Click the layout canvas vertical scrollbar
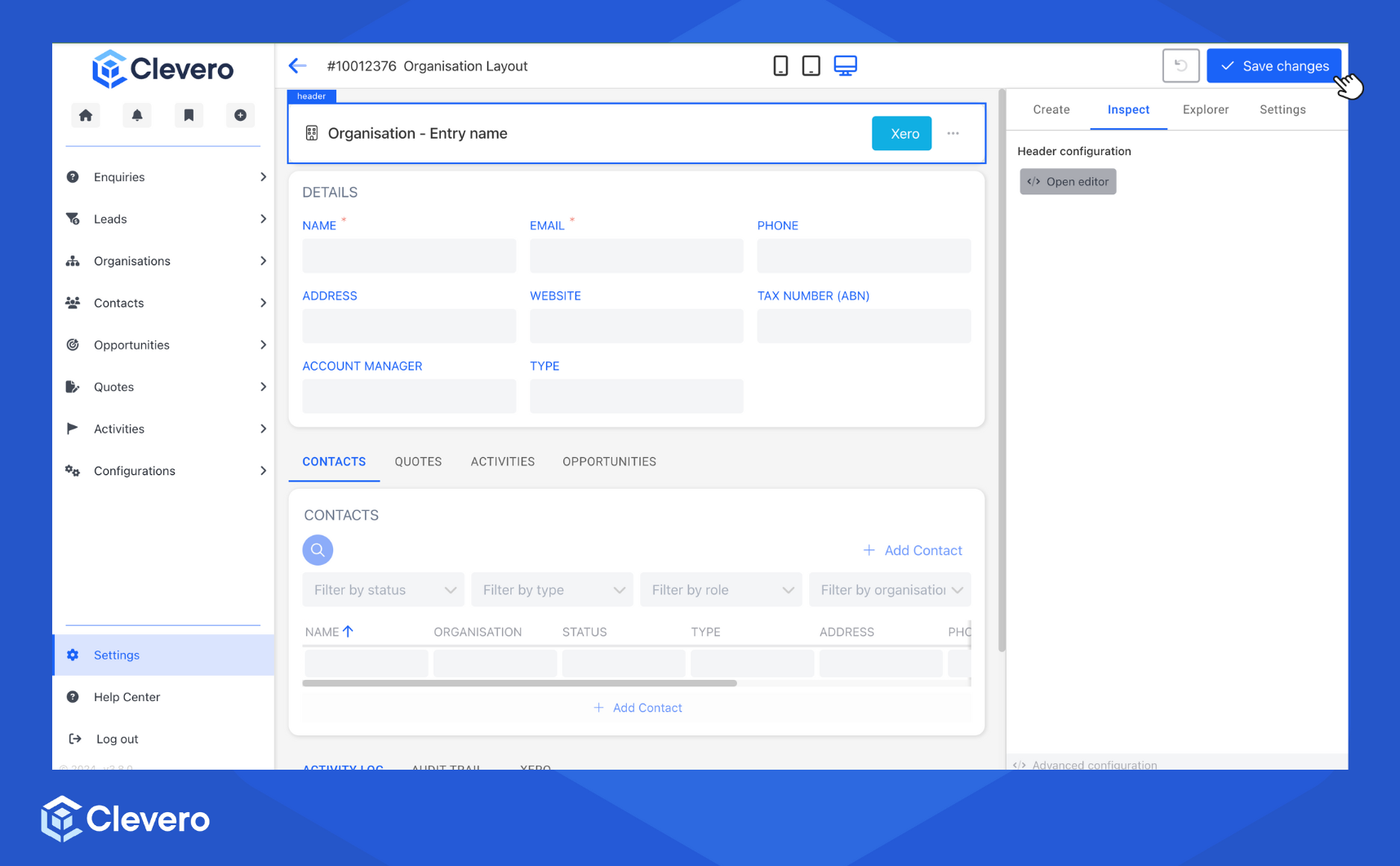1400x866 pixels. [1001, 371]
